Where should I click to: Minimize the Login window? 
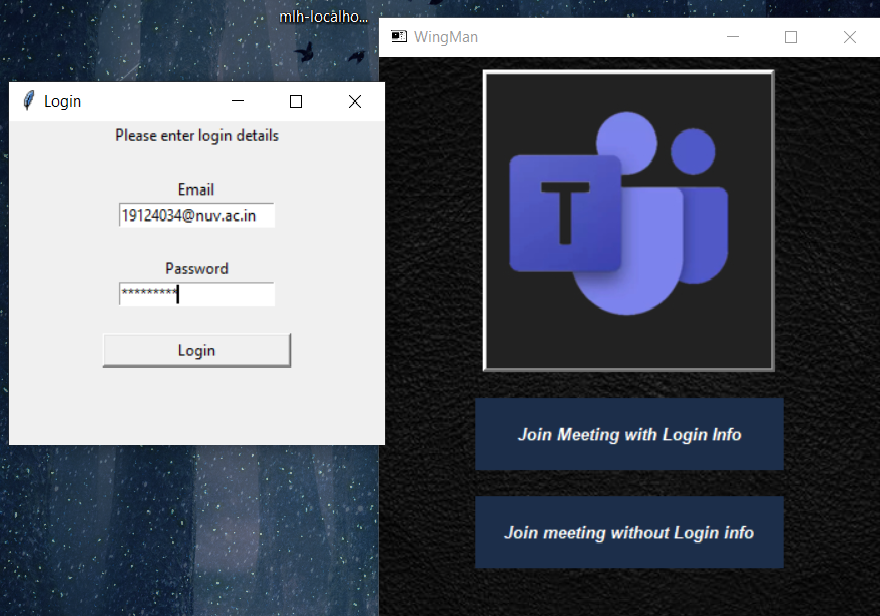coord(238,101)
